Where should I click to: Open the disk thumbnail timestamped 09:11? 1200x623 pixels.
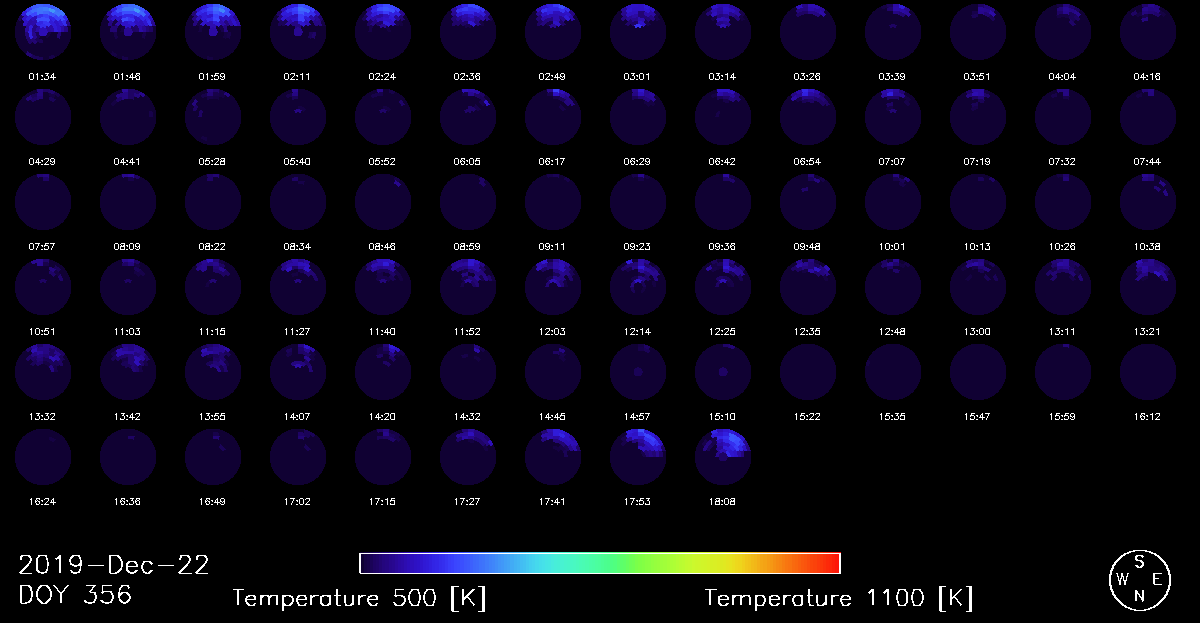click(x=553, y=202)
